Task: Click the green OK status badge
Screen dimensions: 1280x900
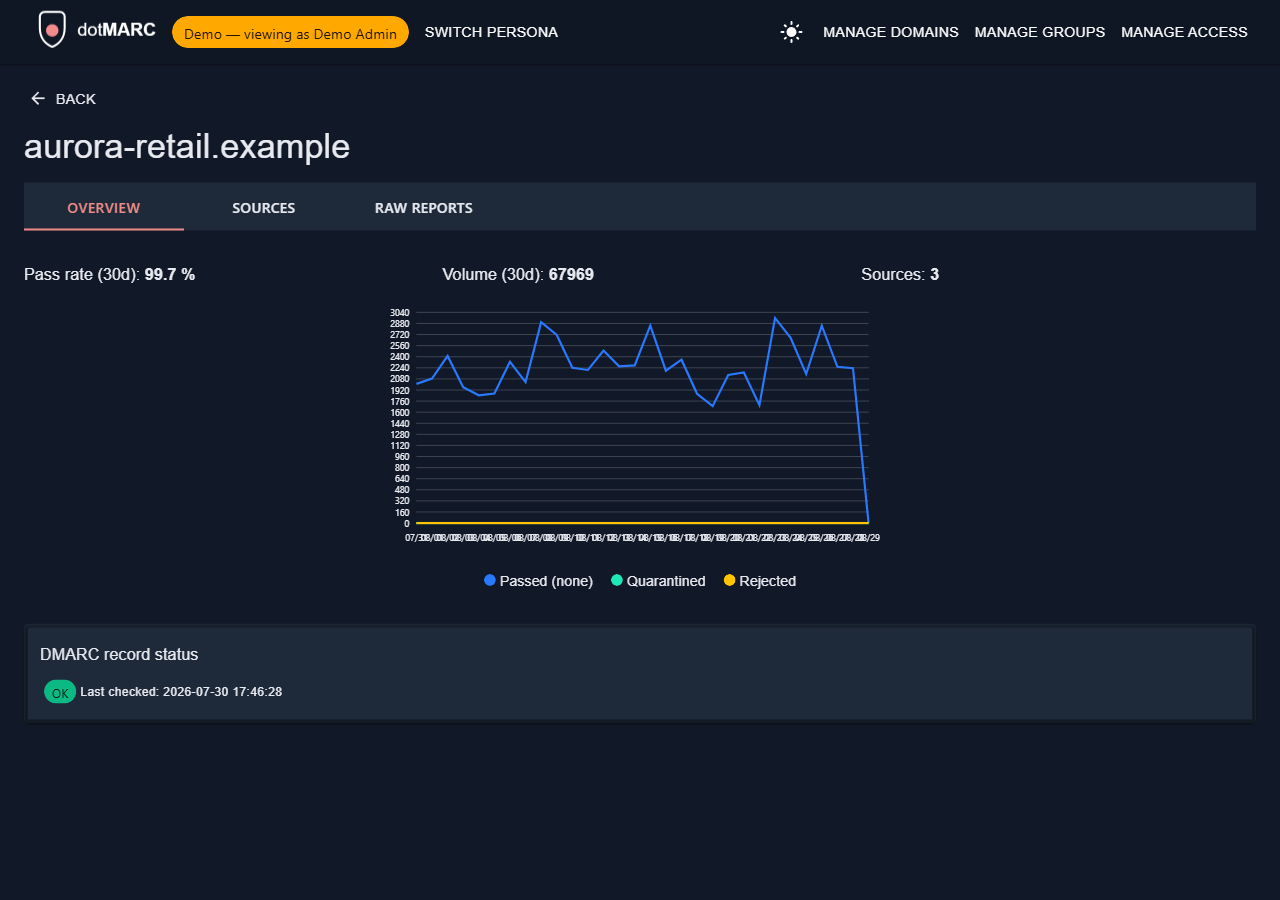Action: pos(60,692)
